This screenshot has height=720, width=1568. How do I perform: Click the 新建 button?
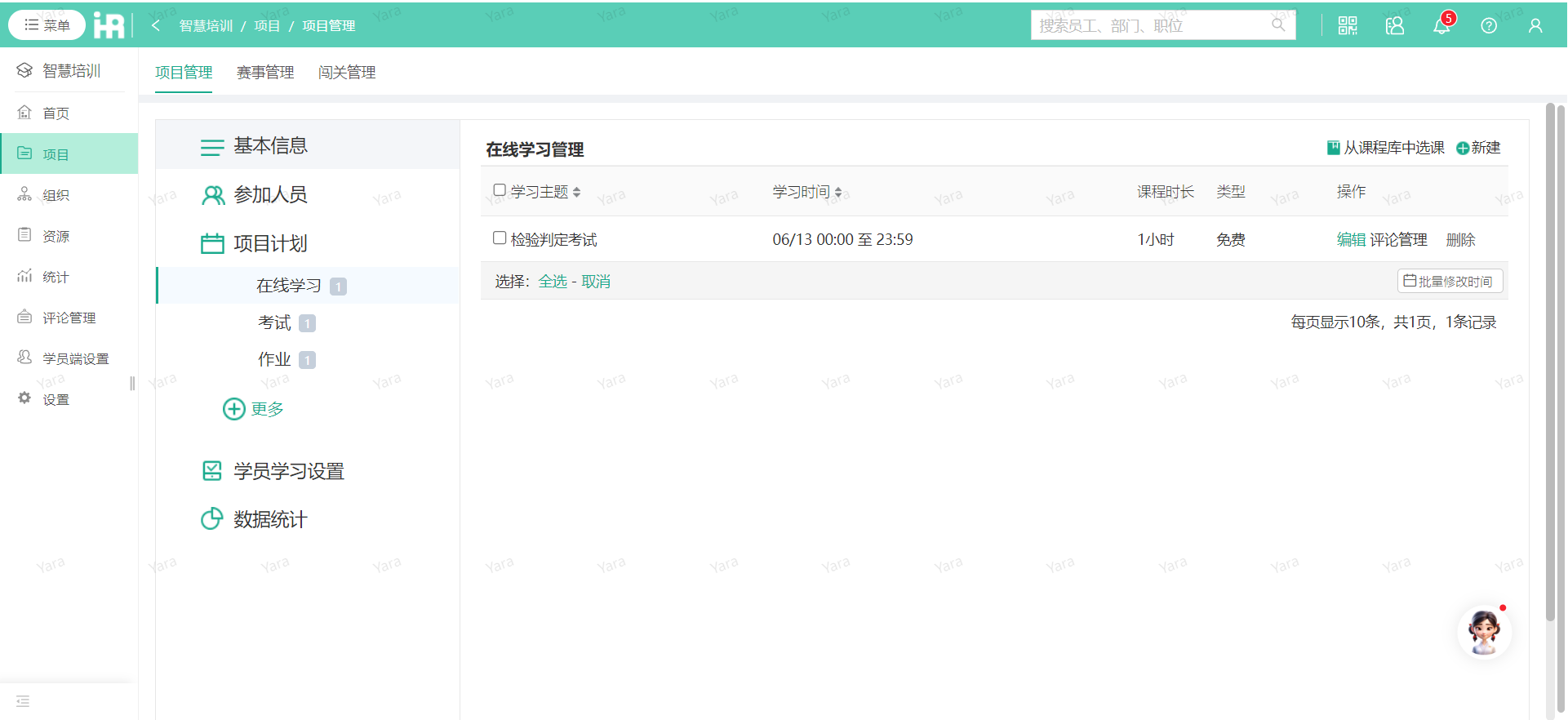click(x=1478, y=148)
